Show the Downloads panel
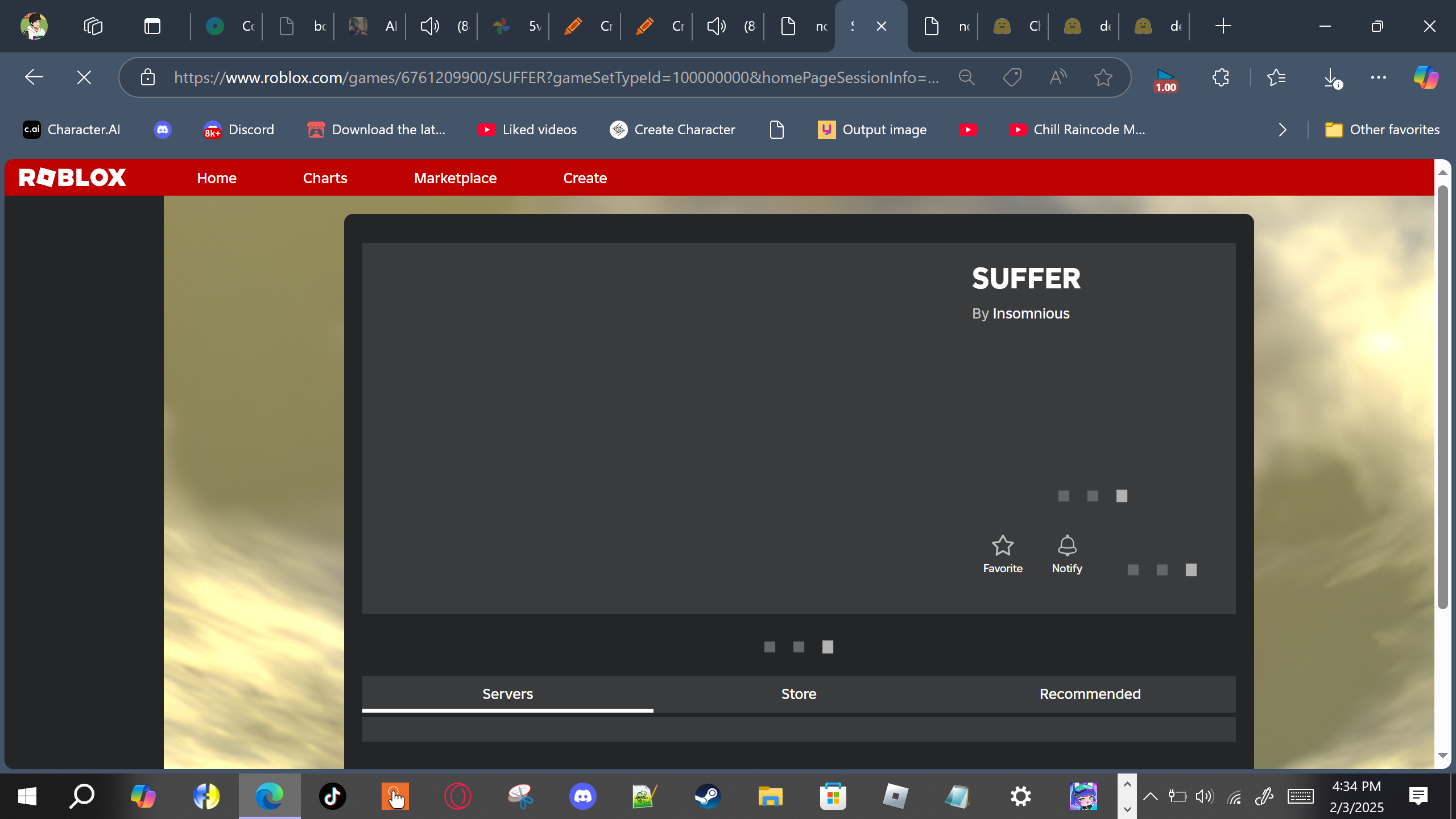The height and width of the screenshot is (819, 1456). (x=1332, y=77)
